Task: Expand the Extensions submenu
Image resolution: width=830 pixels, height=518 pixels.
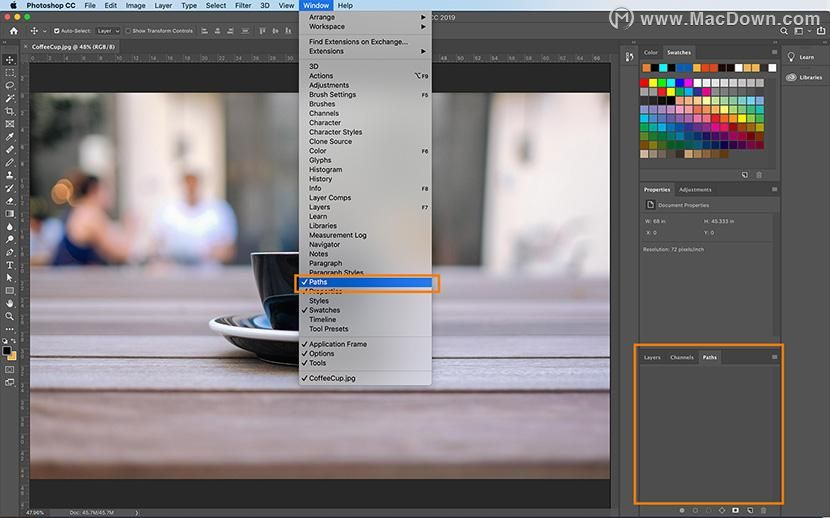Action: tap(365, 51)
